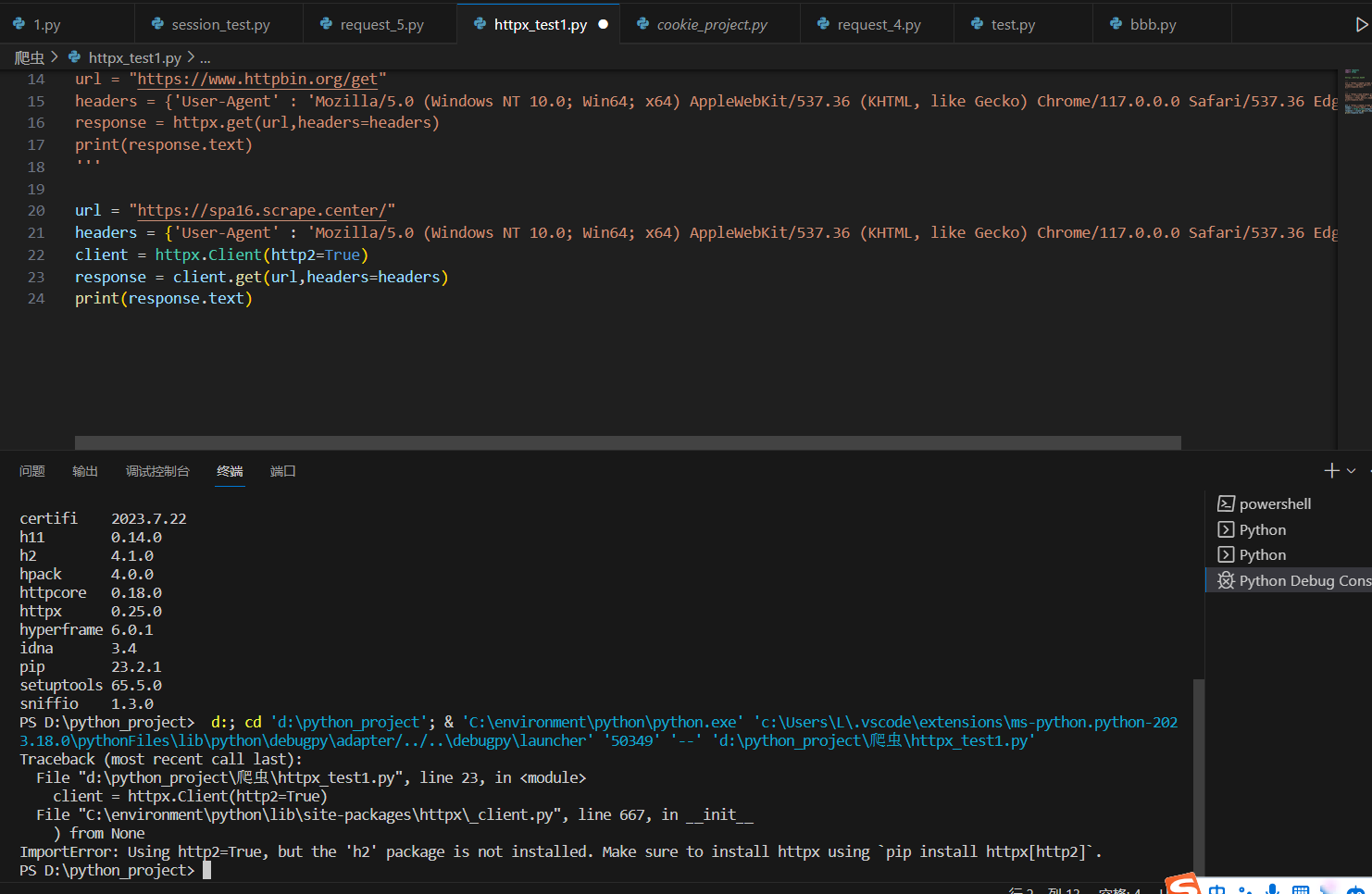The width and height of the screenshot is (1372, 894).
Task: Click the Python icon on 1.py tab
Action: [x=19, y=24]
